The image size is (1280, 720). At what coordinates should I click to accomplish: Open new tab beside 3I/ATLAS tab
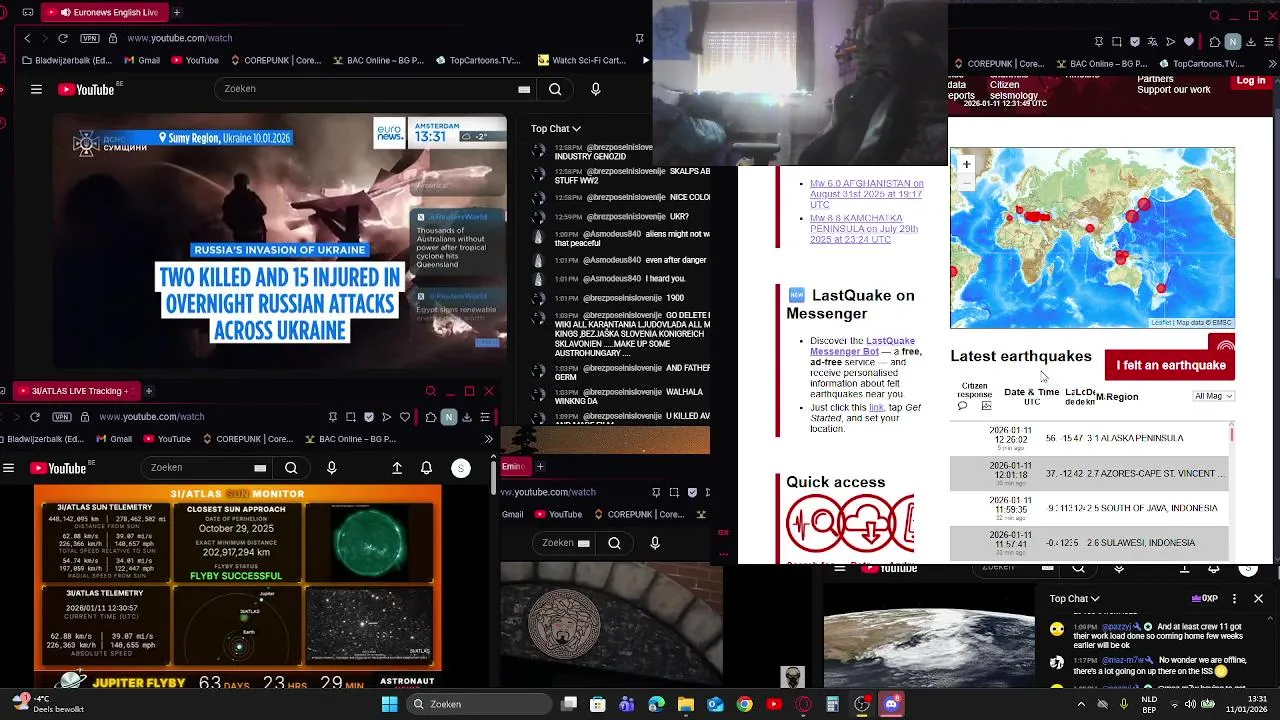[x=148, y=391]
